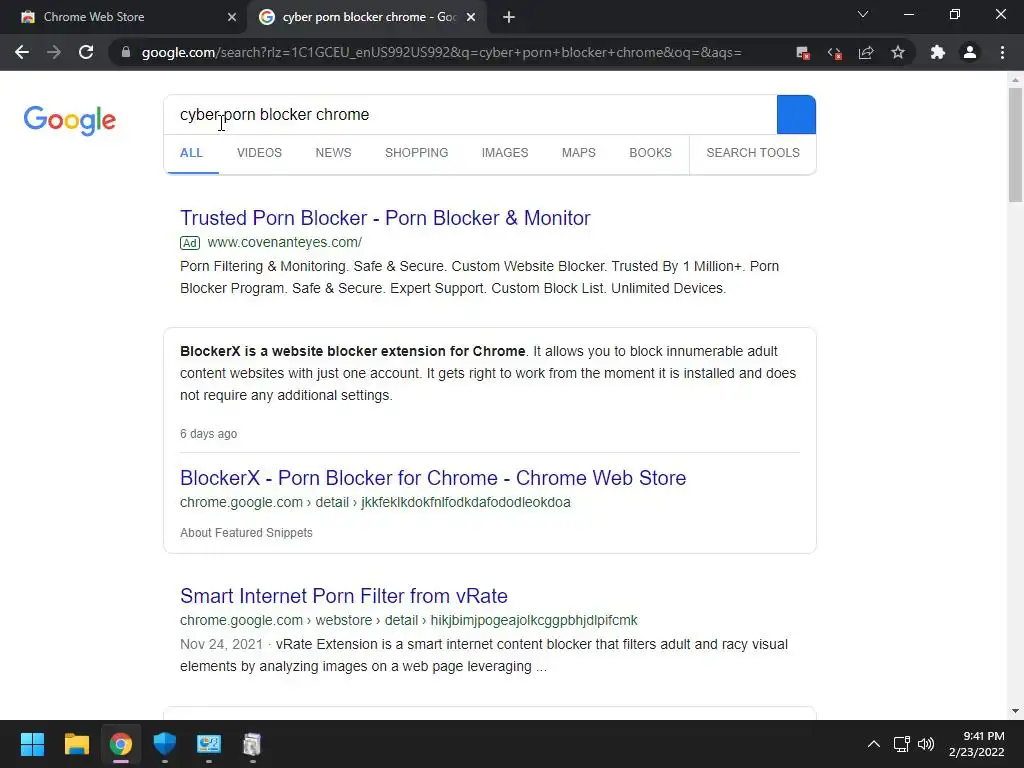
Task: Reload the current page
Action: tap(86, 52)
